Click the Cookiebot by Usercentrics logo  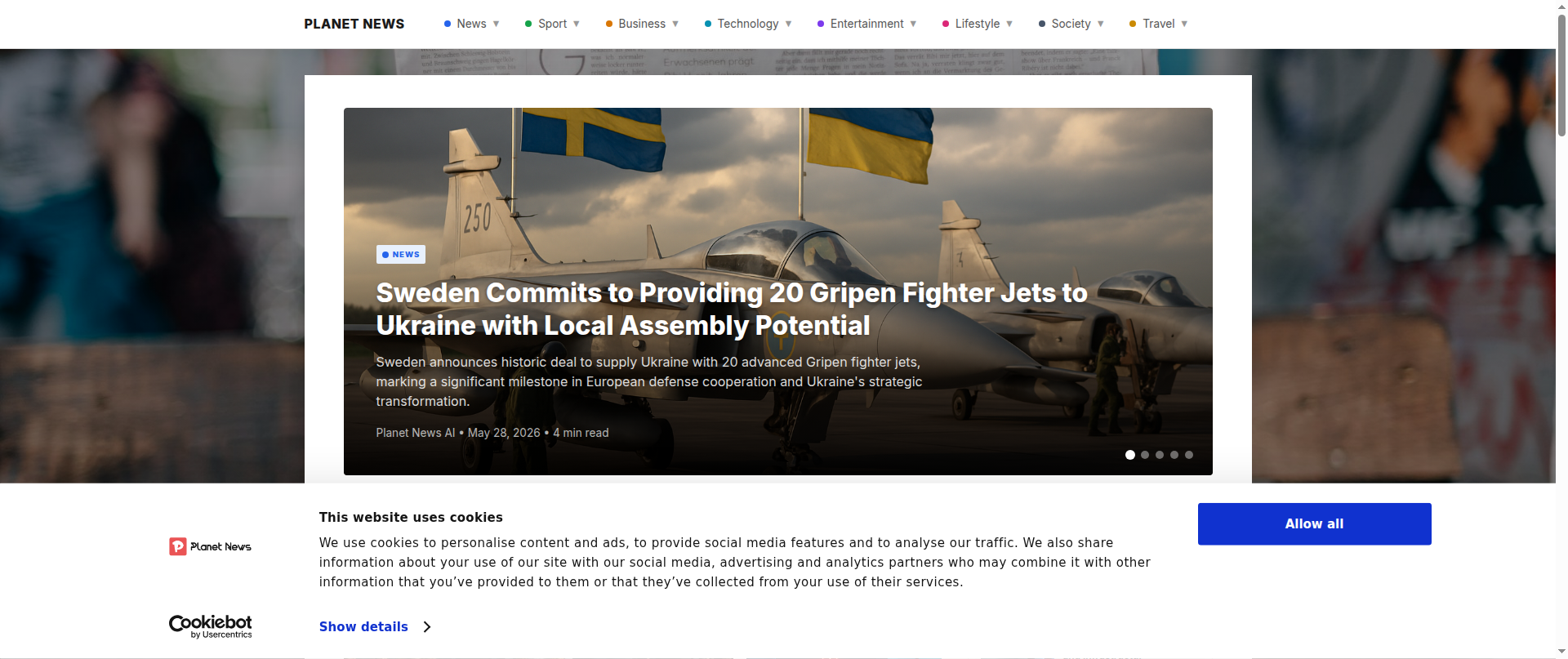pyautogui.click(x=210, y=626)
